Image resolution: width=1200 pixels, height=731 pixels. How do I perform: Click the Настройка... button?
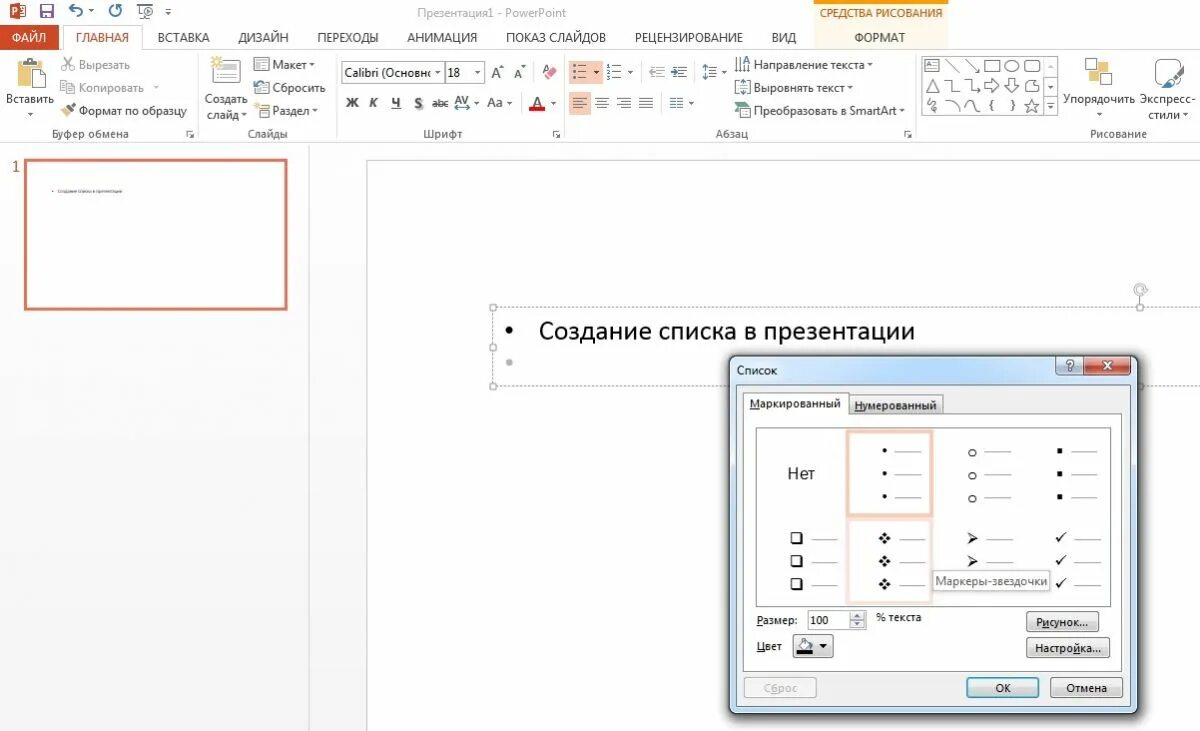[1068, 648]
